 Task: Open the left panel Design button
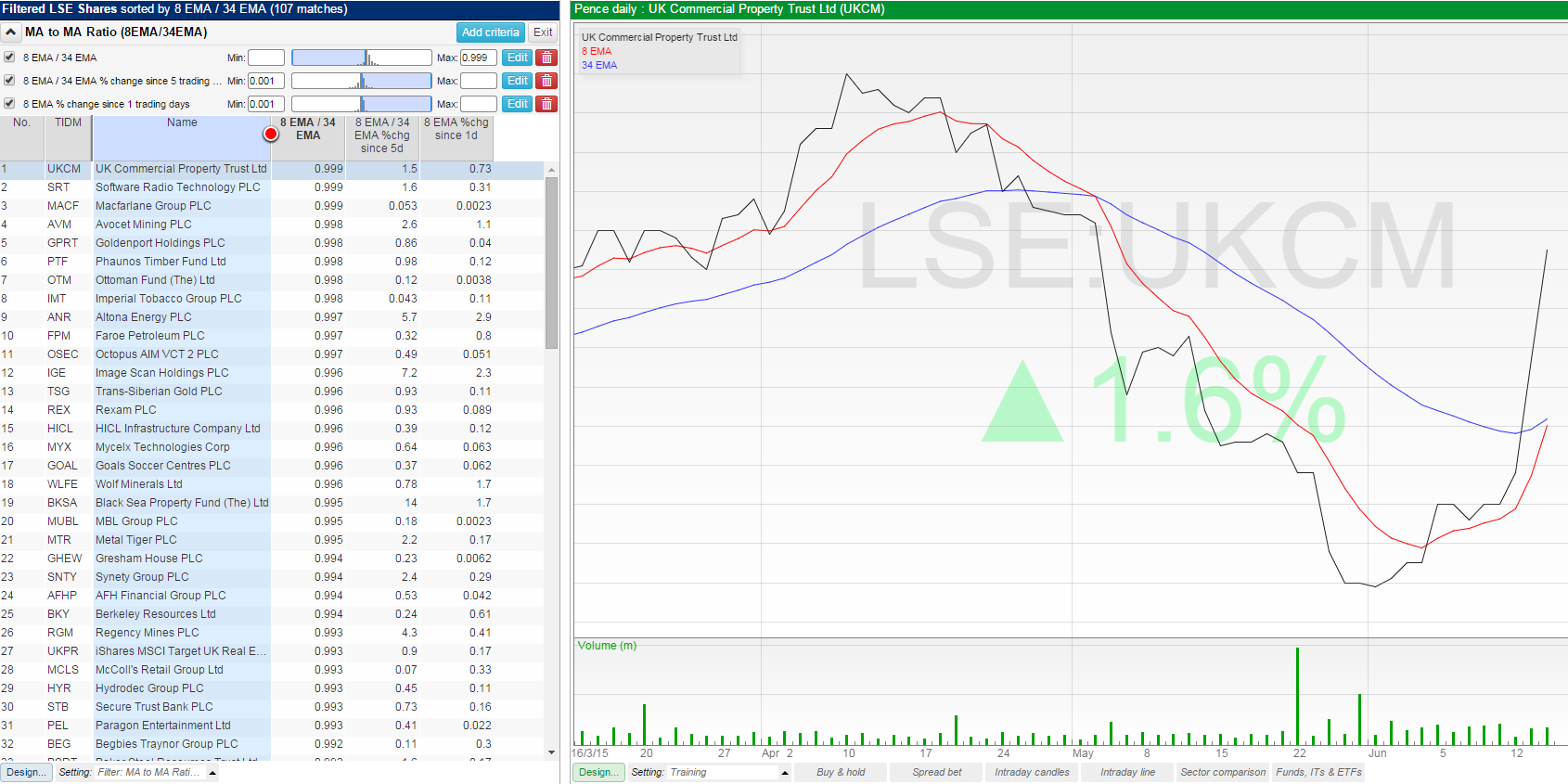tap(24, 772)
